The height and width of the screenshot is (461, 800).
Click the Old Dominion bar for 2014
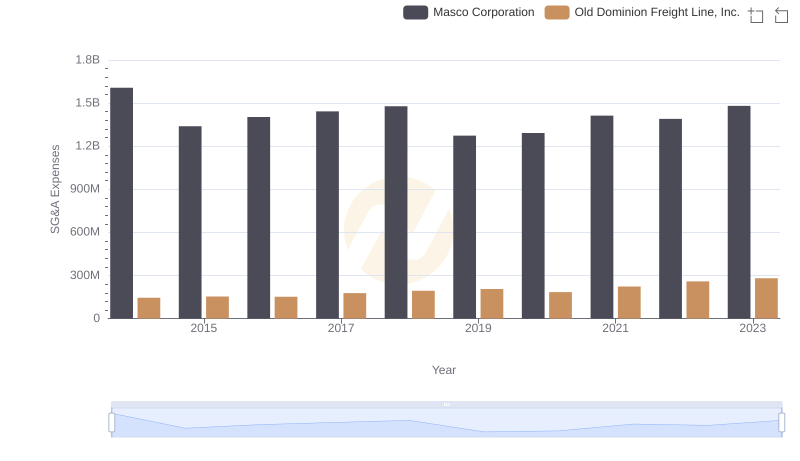(149, 308)
